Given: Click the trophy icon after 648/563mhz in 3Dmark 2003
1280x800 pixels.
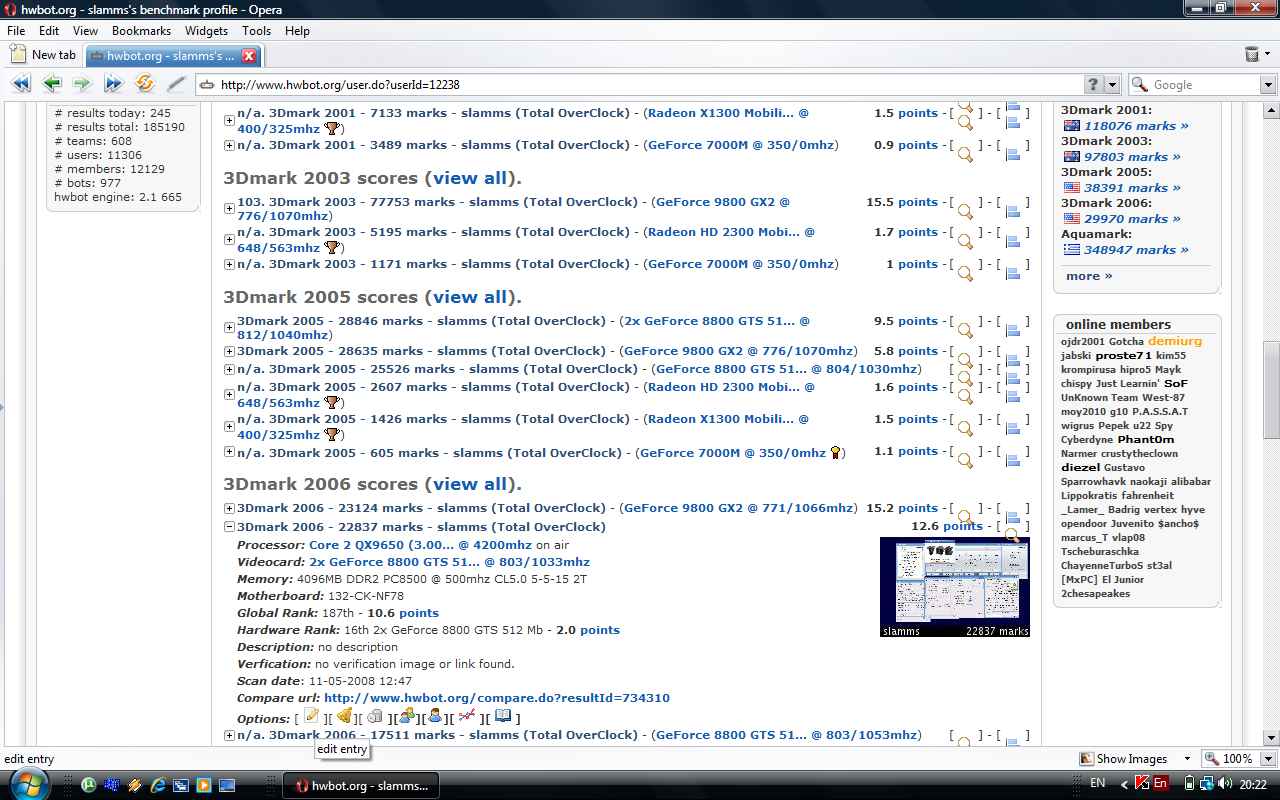Looking at the screenshot, I should 332,248.
